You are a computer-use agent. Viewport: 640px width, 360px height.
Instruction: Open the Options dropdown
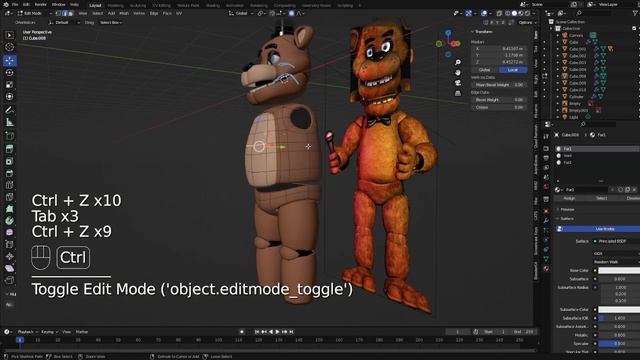coord(527,23)
